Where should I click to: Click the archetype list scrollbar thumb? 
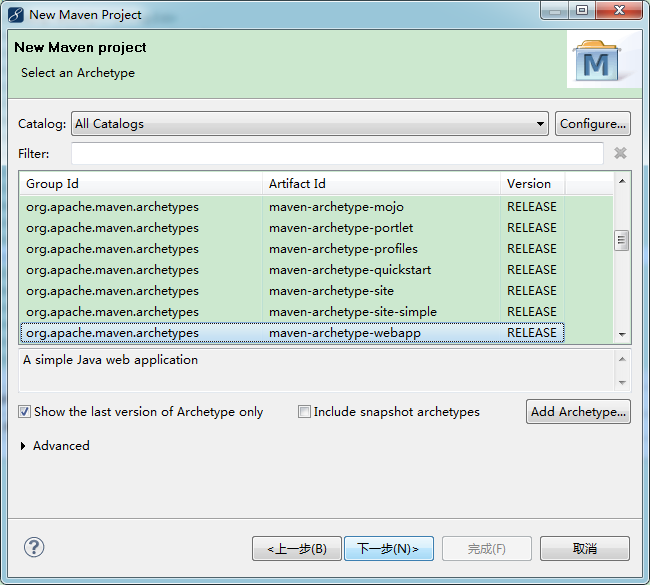point(621,240)
